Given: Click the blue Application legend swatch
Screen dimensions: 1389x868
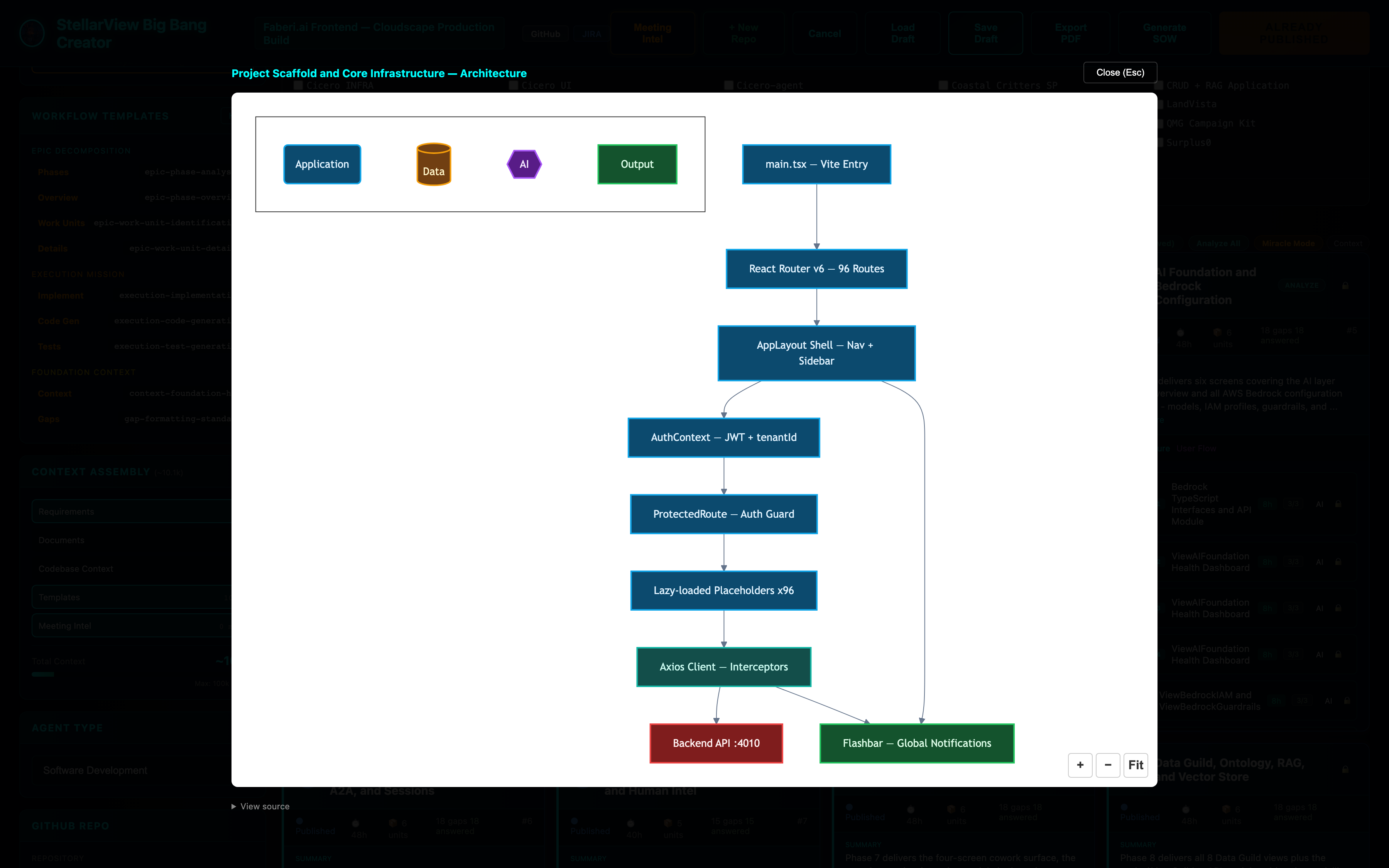Looking at the screenshot, I should coord(322,164).
